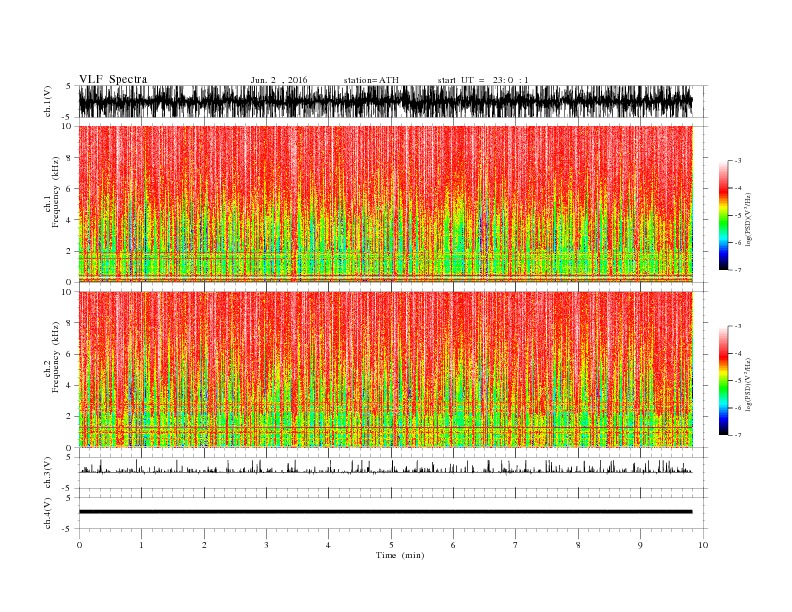Click the "ch.4(V)" axis label
The image size is (792, 612).
pyautogui.click(x=48, y=513)
